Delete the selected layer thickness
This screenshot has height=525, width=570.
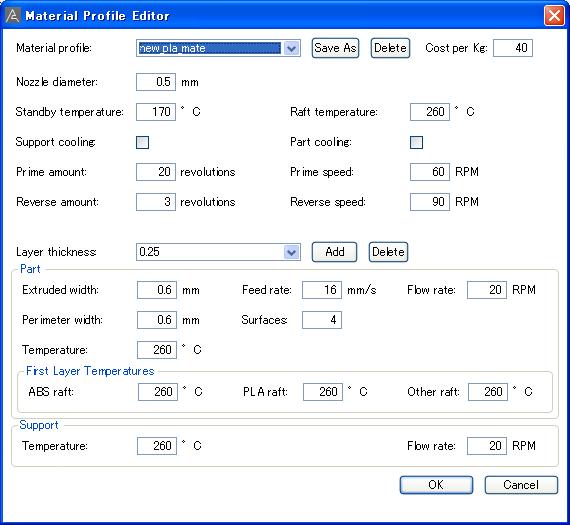(388, 252)
